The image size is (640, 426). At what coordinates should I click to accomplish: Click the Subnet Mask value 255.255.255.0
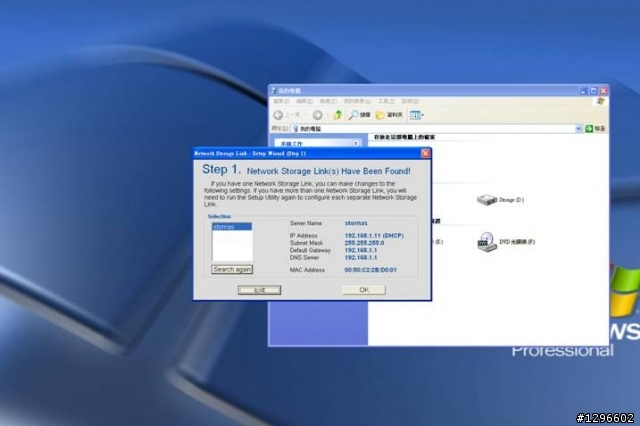coord(364,243)
